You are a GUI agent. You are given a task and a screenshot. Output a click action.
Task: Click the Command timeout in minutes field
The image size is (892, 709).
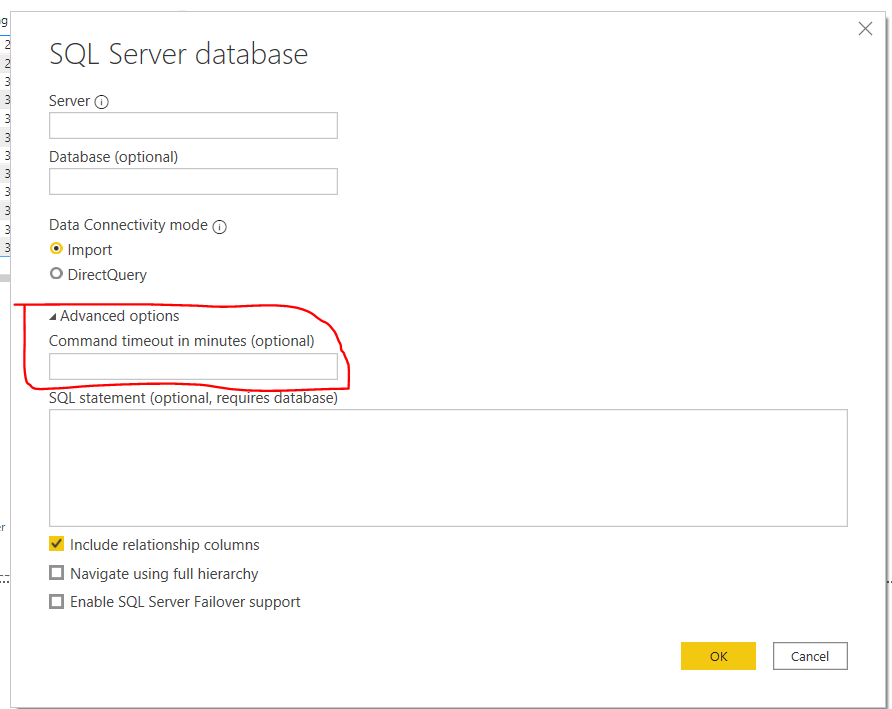[x=193, y=366]
